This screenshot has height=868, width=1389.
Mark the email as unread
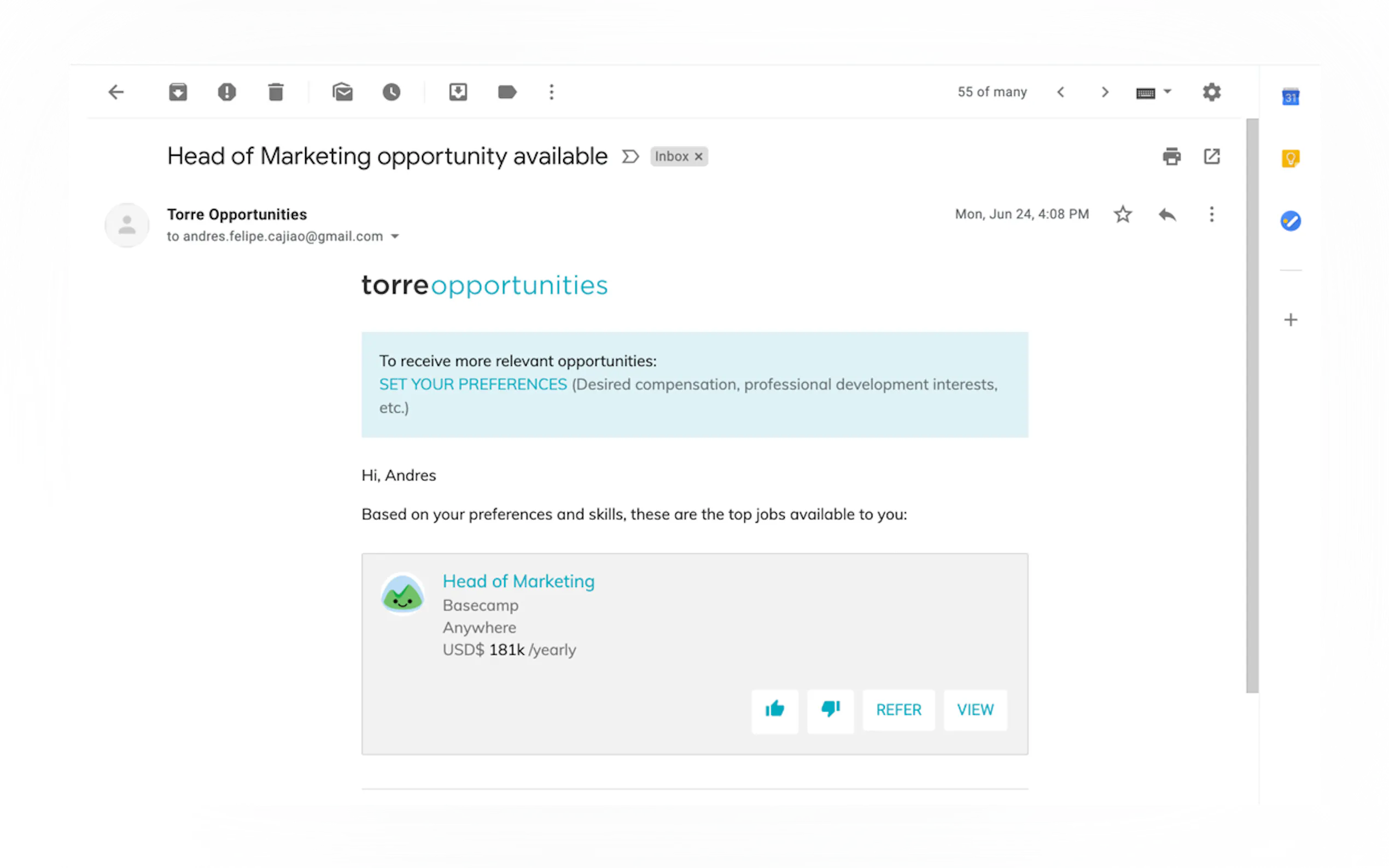point(342,92)
